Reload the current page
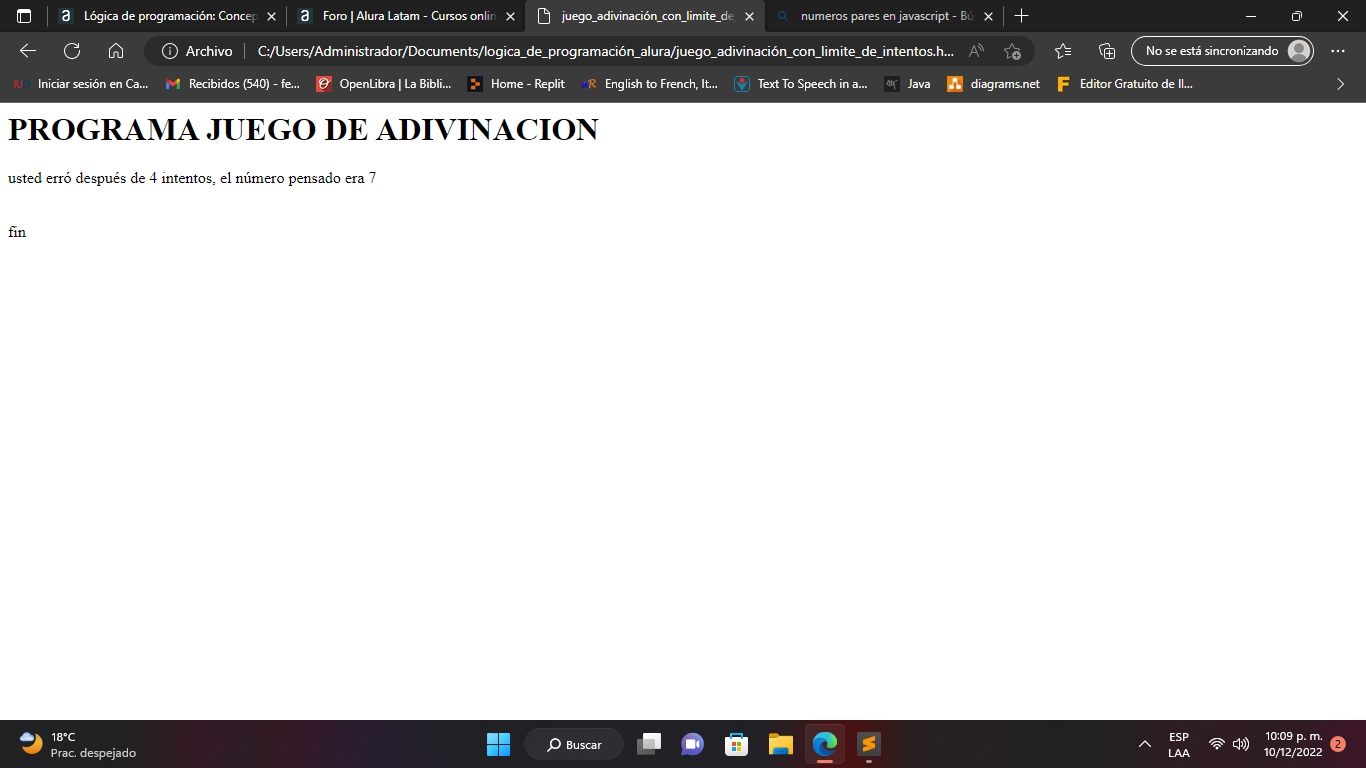The image size is (1366, 768). (x=72, y=51)
